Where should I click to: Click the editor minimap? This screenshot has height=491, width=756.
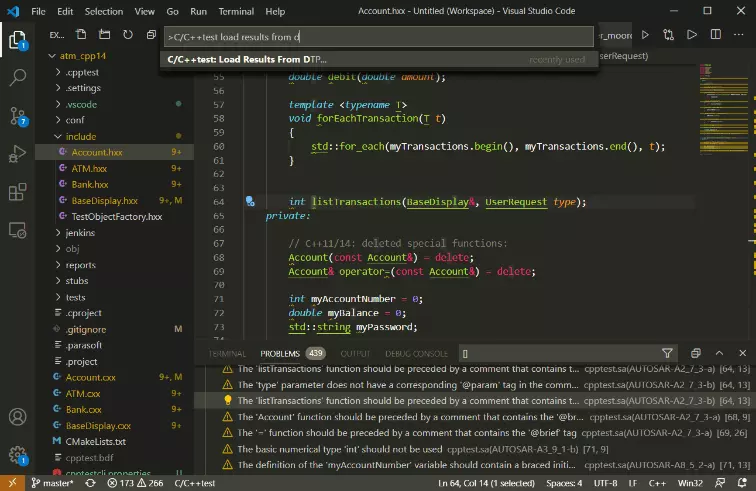(x=723, y=109)
